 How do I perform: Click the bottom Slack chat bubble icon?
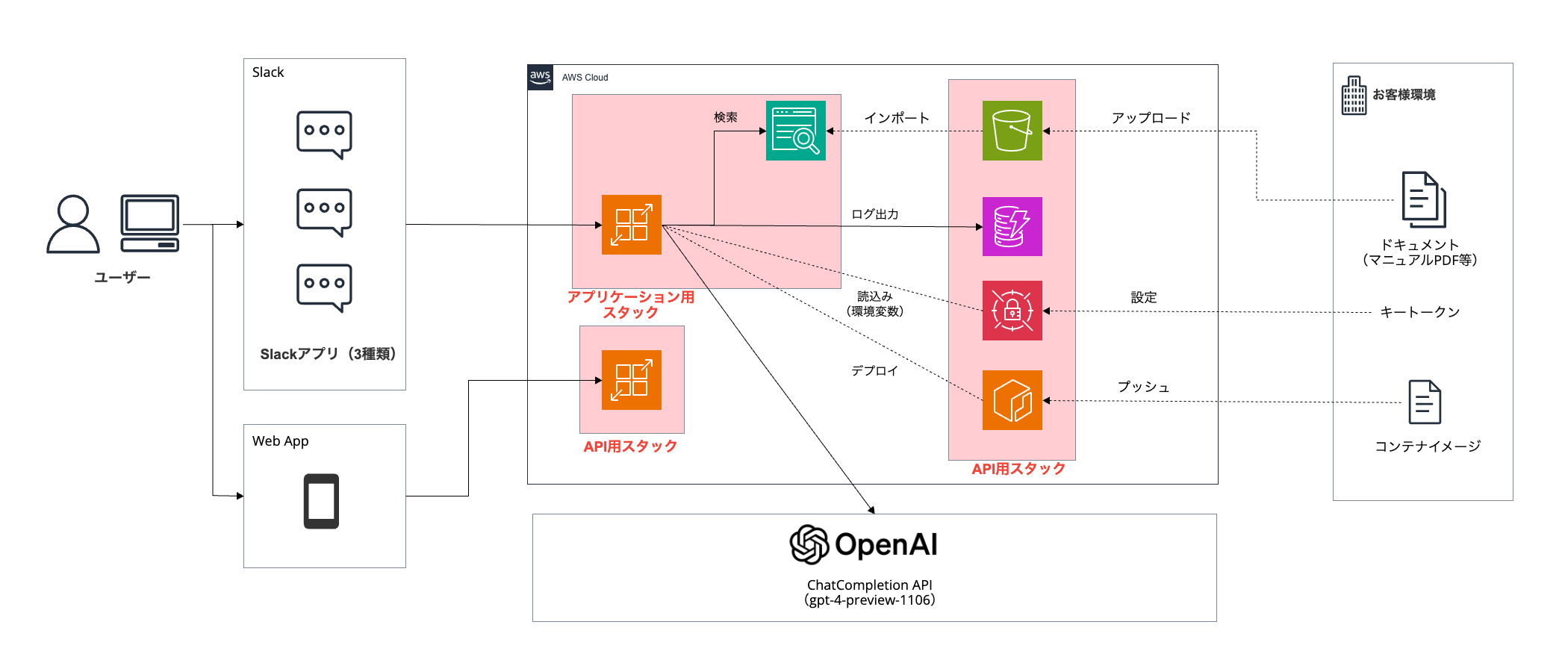tap(324, 287)
